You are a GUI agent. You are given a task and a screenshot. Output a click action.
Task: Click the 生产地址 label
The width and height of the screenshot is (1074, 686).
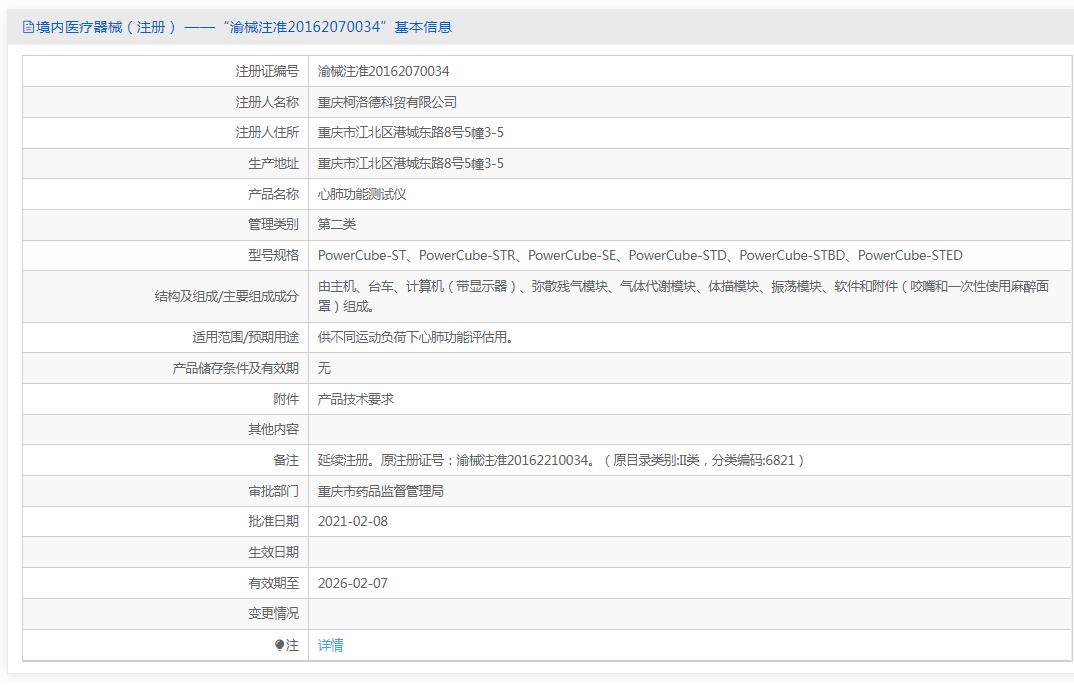coord(273,164)
